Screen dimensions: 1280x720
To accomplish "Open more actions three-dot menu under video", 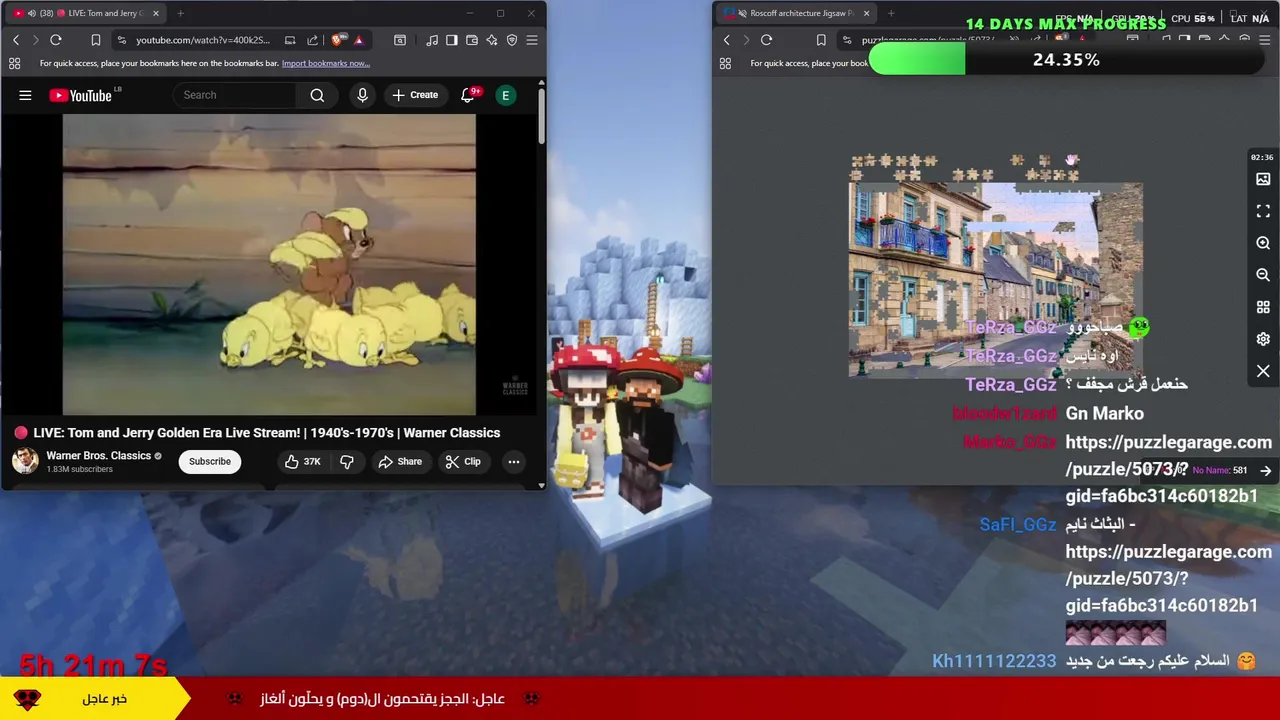I will [x=513, y=461].
